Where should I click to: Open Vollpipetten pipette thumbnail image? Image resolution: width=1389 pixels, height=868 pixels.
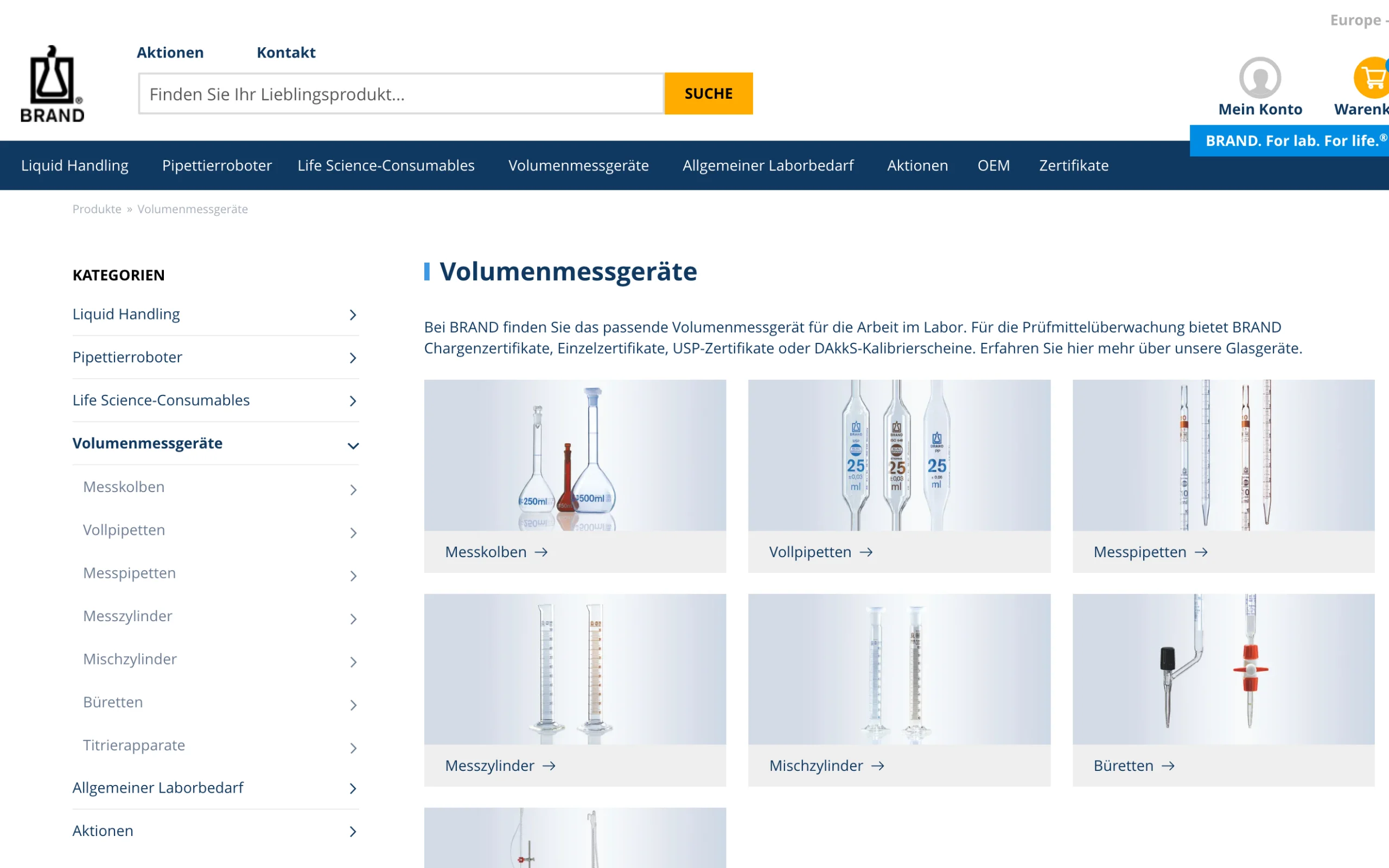point(900,455)
